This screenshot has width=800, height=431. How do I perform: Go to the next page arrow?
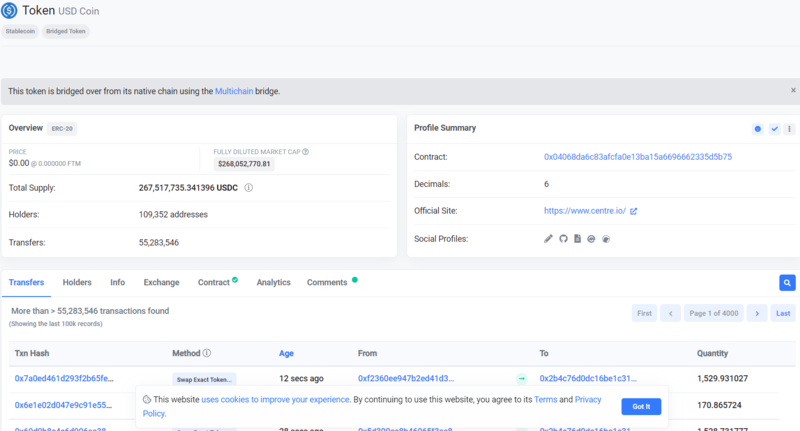[757, 313]
